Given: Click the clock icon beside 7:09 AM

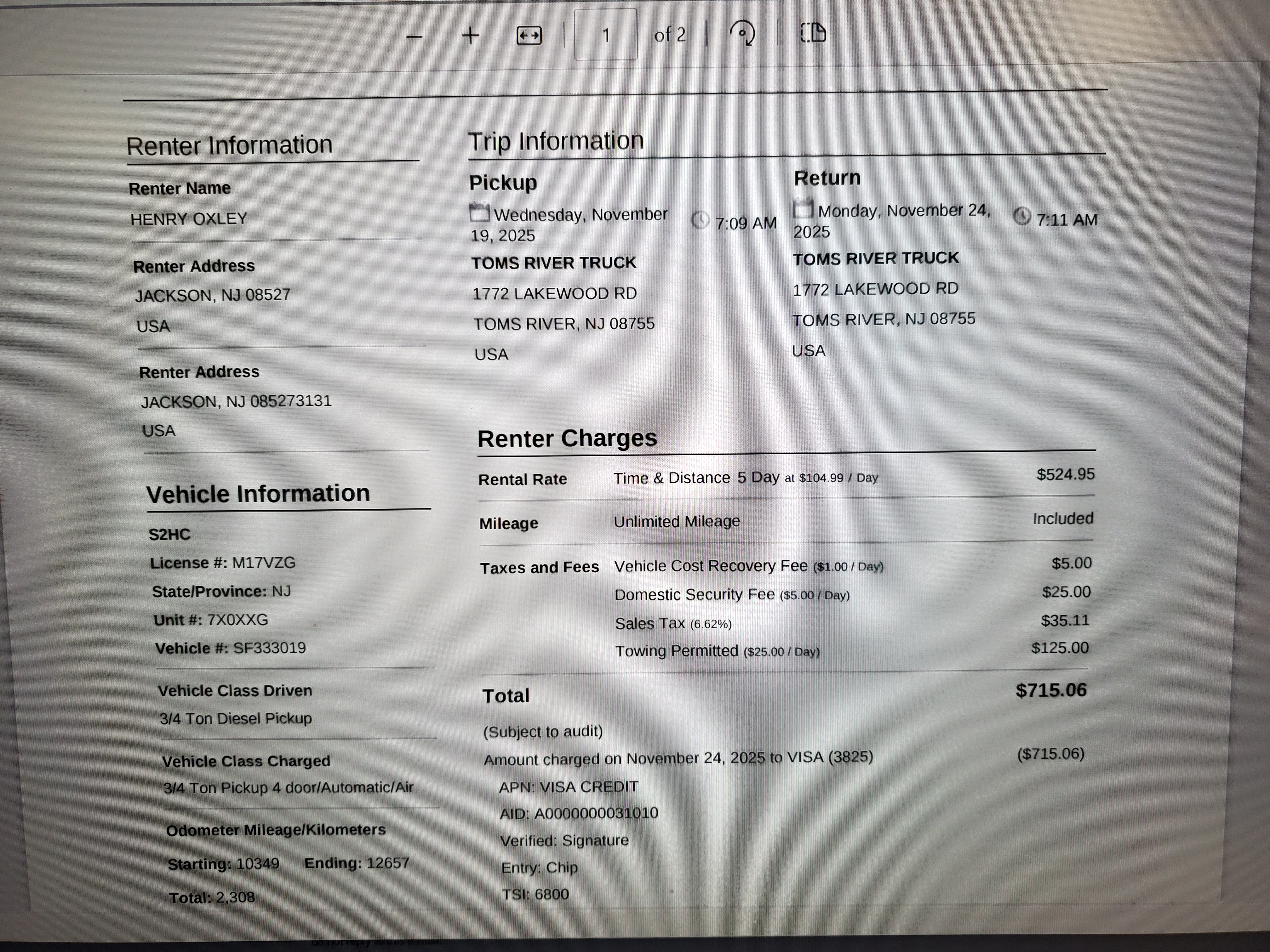Looking at the screenshot, I should coord(701,220).
